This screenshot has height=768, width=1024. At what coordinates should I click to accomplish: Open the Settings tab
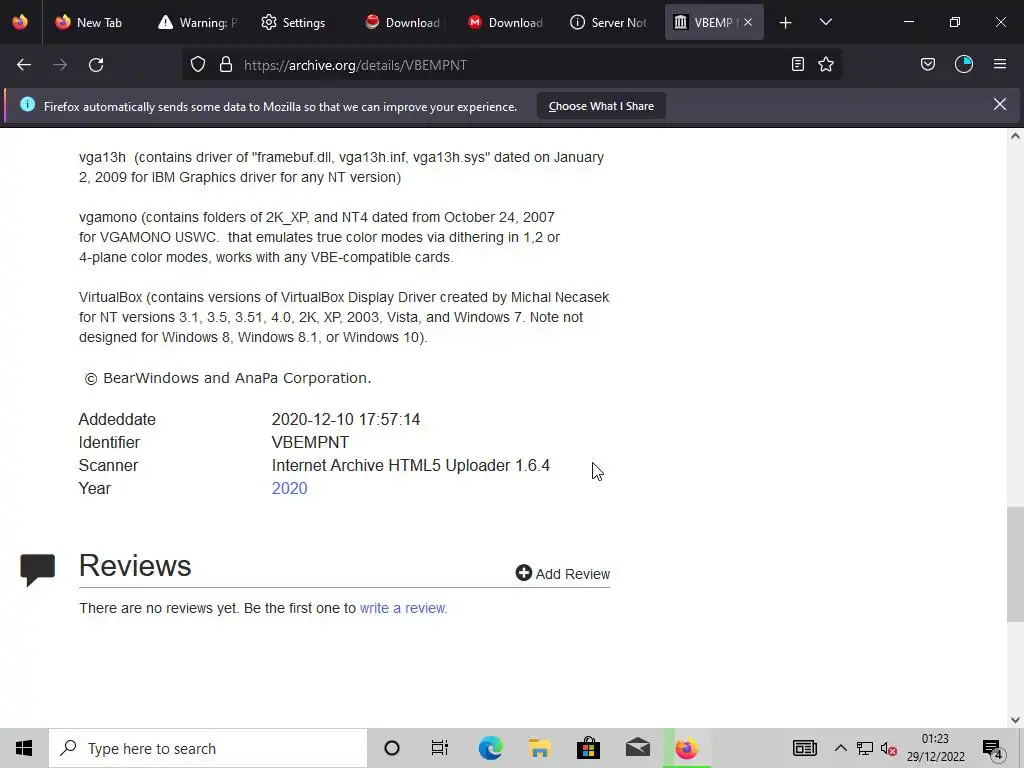pyautogui.click(x=293, y=22)
